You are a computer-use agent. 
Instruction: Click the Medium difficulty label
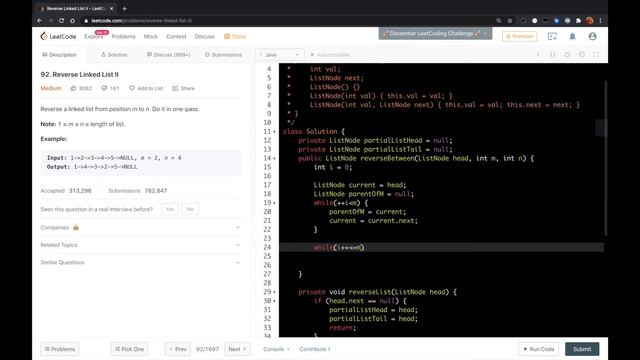click(x=51, y=88)
